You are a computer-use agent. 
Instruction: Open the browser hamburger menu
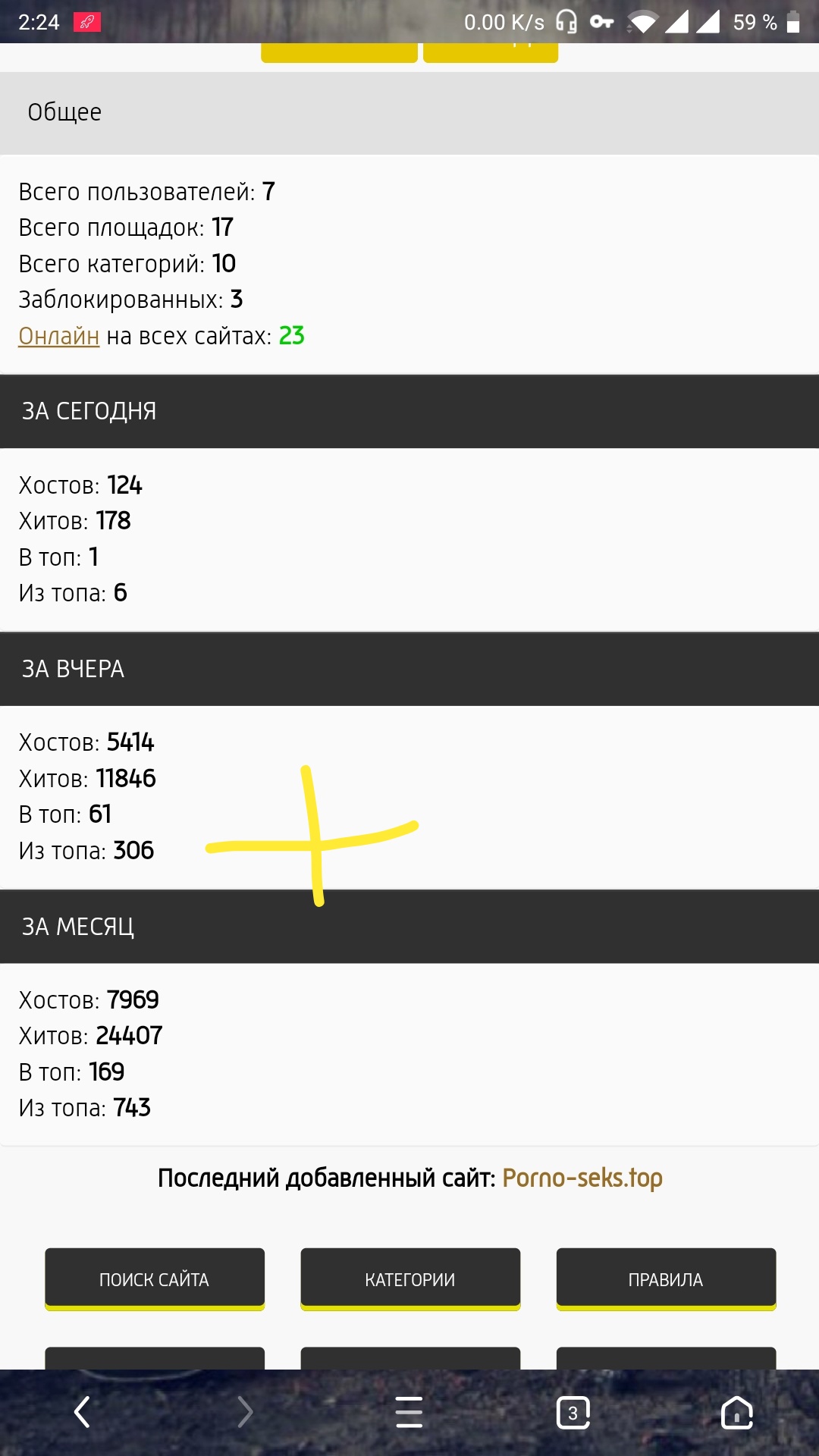(x=409, y=1412)
